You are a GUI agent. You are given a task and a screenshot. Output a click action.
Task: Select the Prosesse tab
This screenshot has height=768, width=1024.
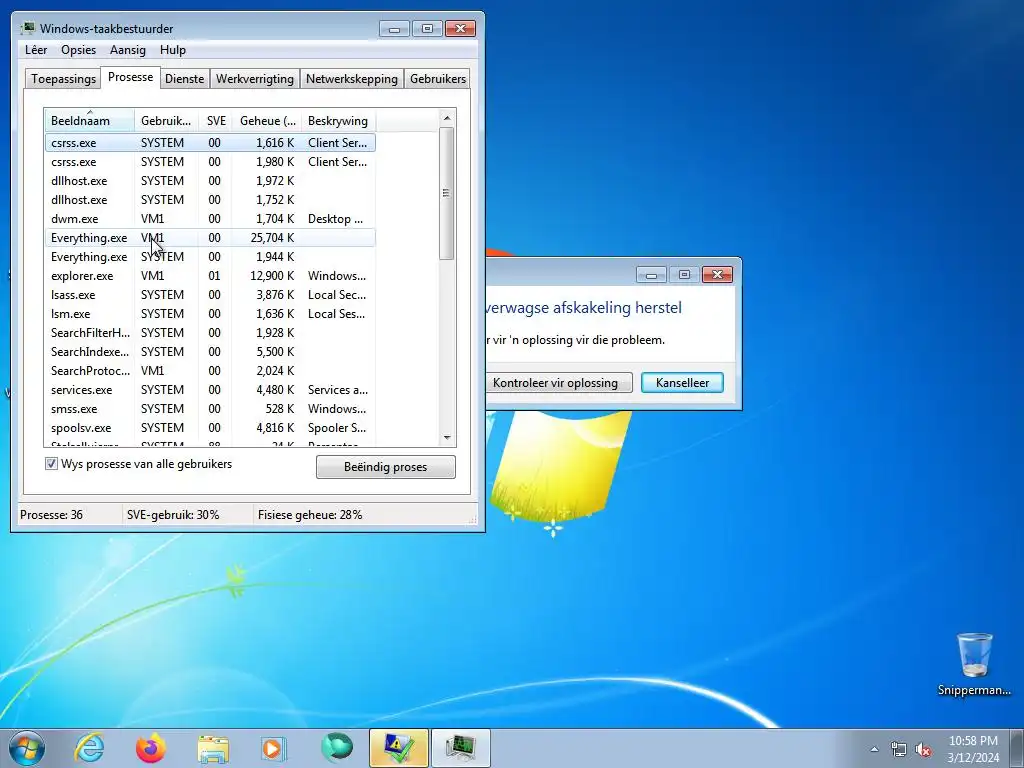coord(131,77)
